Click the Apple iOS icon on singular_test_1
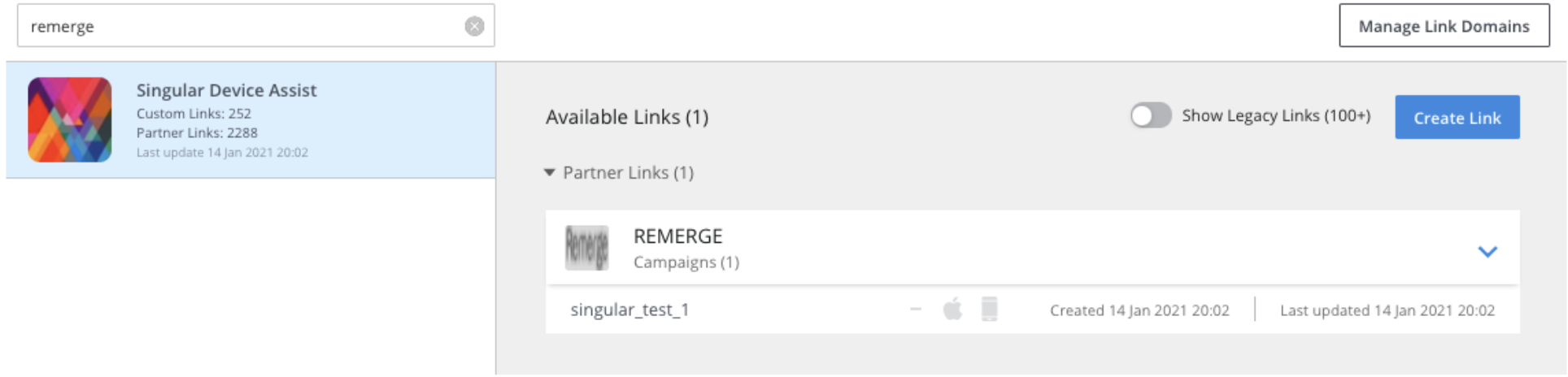Image resolution: width=1568 pixels, height=377 pixels. click(x=952, y=310)
